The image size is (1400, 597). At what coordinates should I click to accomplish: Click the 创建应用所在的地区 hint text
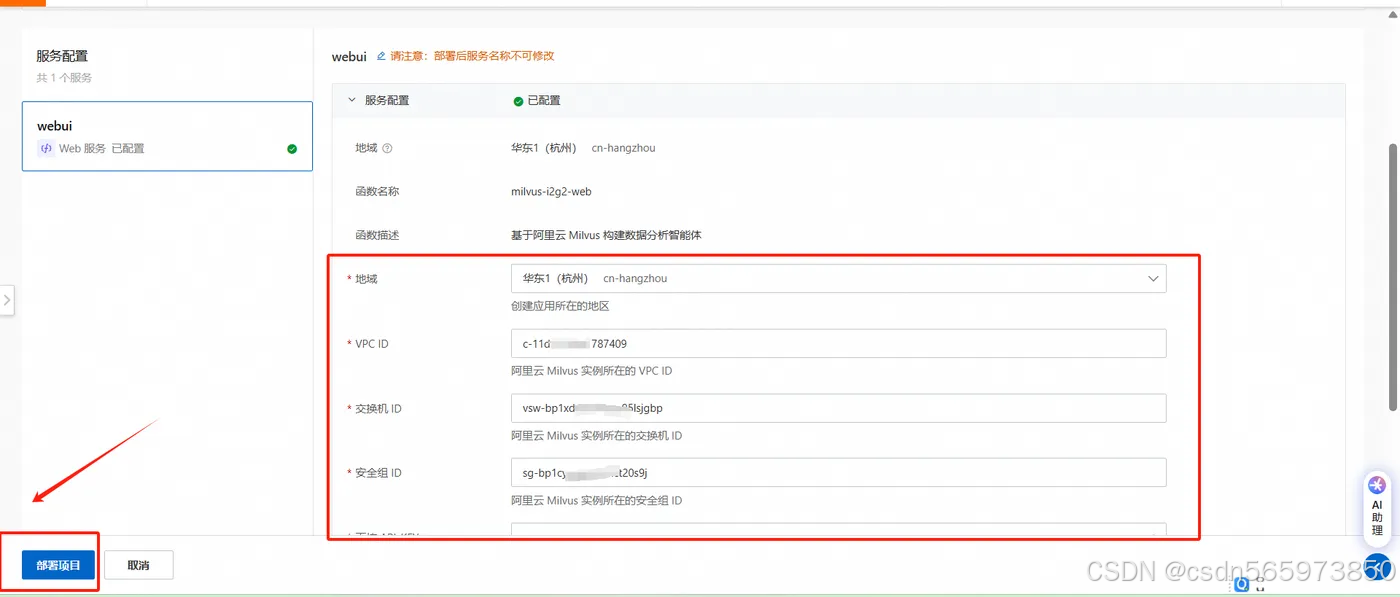click(x=560, y=306)
